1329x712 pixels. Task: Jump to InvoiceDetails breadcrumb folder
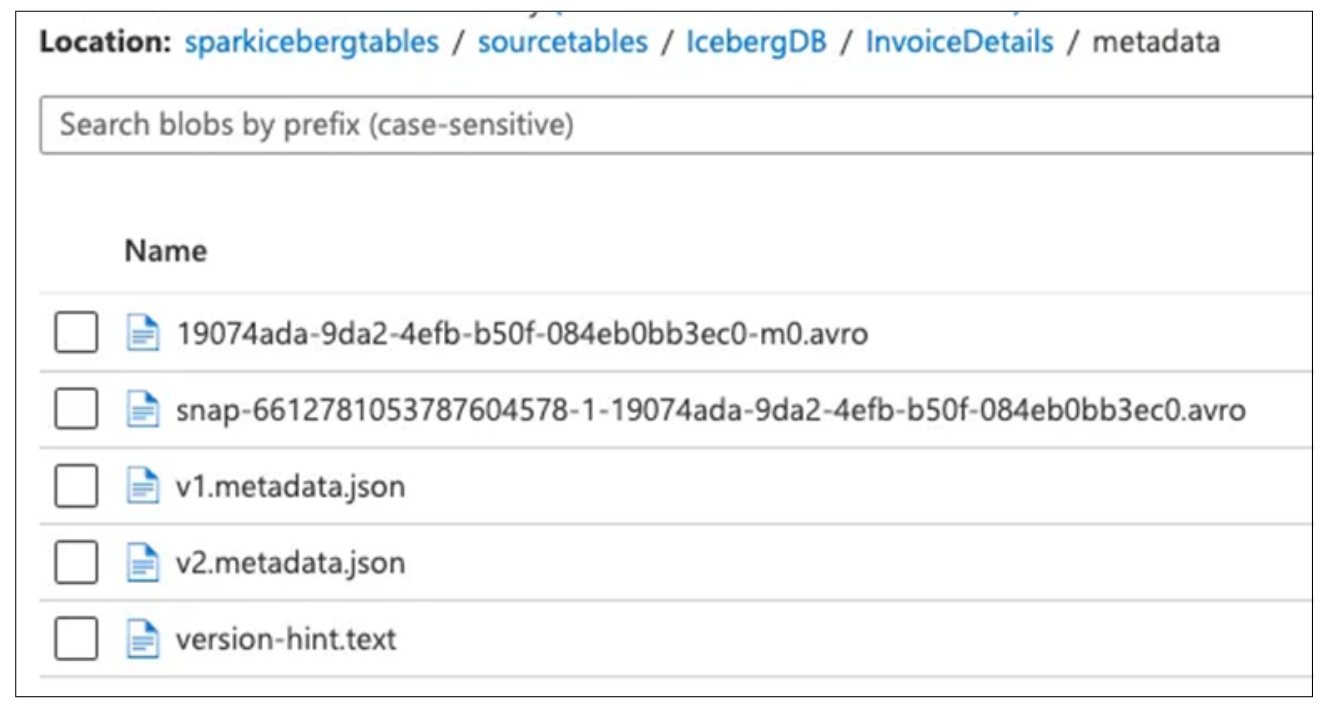tap(959, 43)
